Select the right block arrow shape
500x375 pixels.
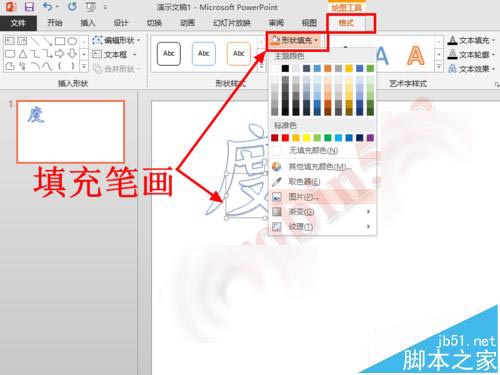pyautogui.click(x=60, y=53)
